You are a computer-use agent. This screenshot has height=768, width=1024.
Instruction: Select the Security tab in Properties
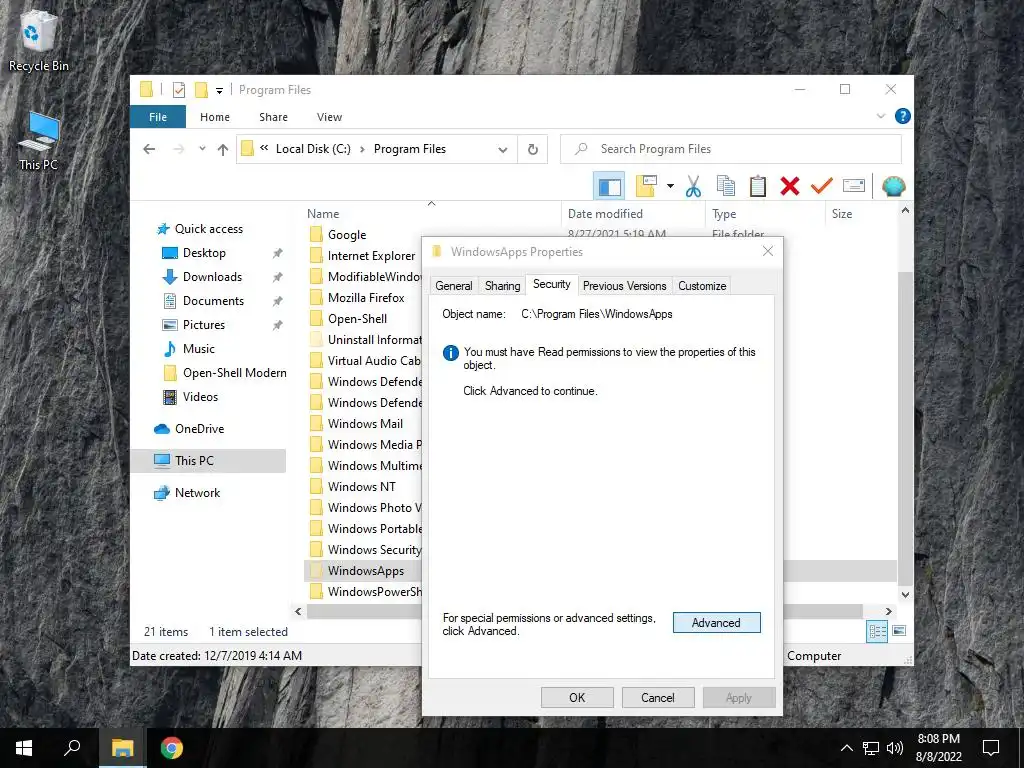point(551,284)
